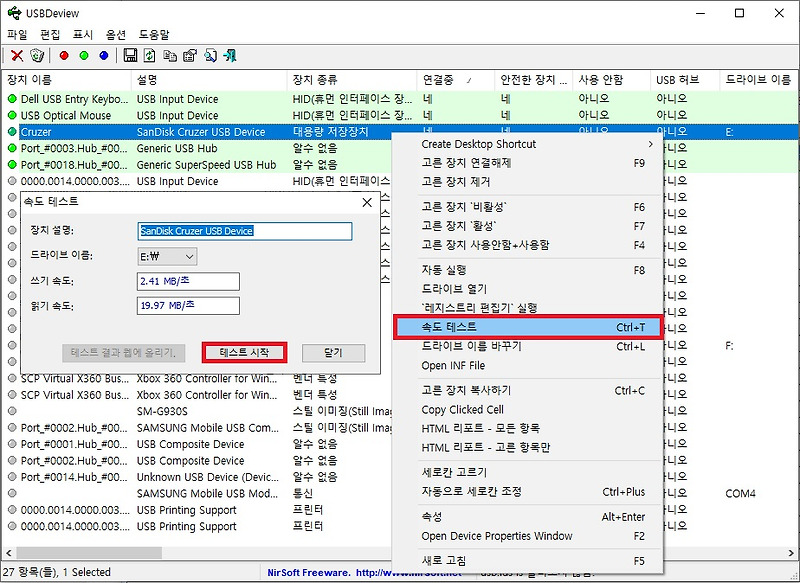Open the 편집 menu
Viewport: 800px width, 583px height.
pos(50,35)
